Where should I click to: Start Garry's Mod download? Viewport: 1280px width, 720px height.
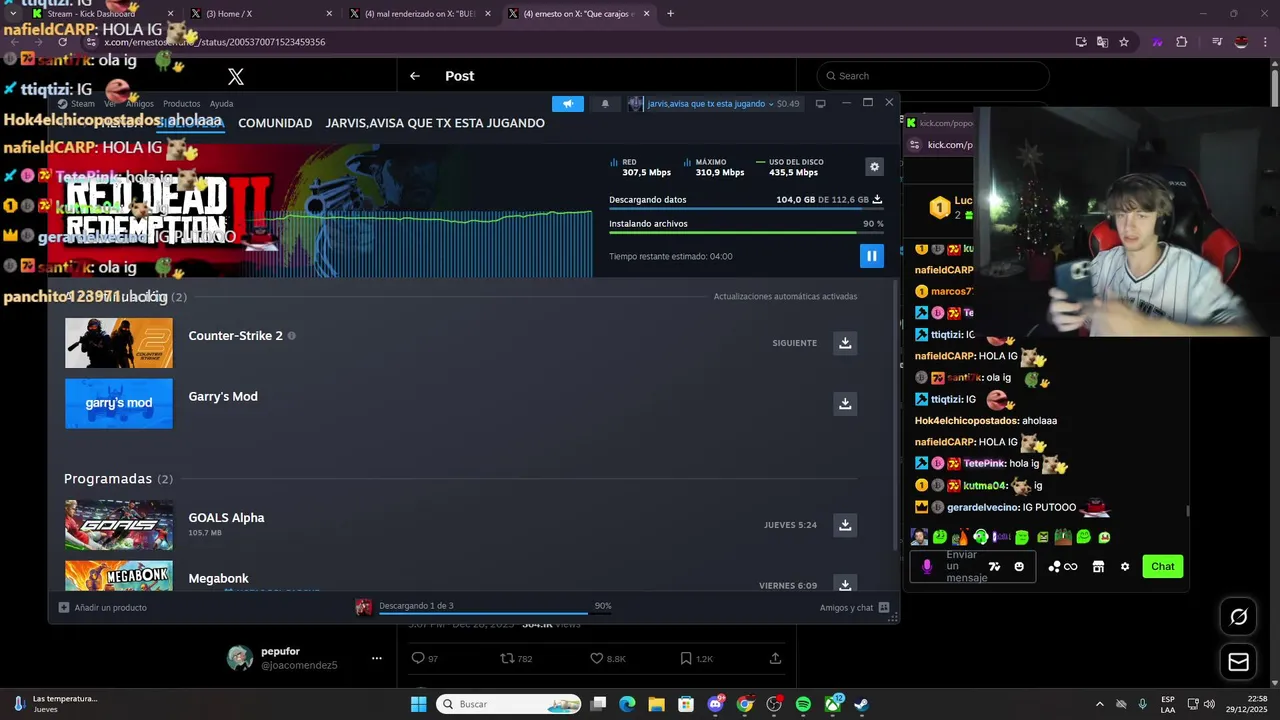tap(845, 404)
